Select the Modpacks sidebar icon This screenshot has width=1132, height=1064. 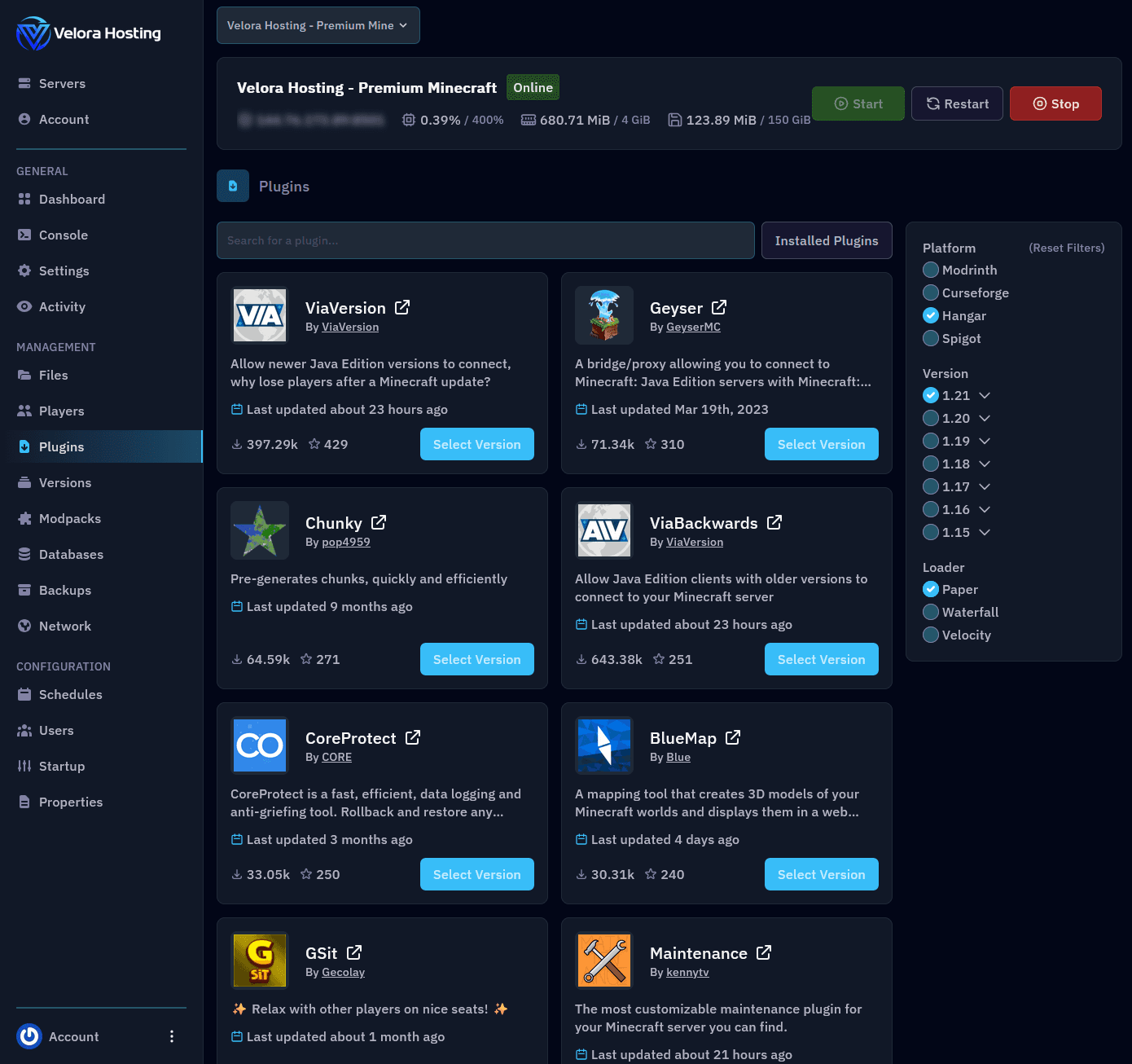click(x=25, y=518)
